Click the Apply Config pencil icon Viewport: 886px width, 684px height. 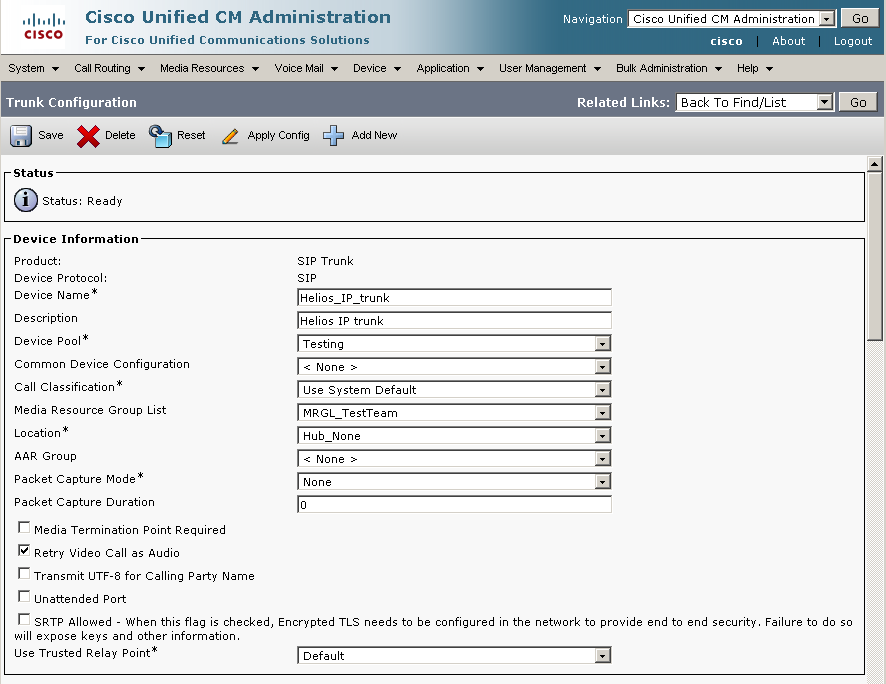(x=230, y=136)
